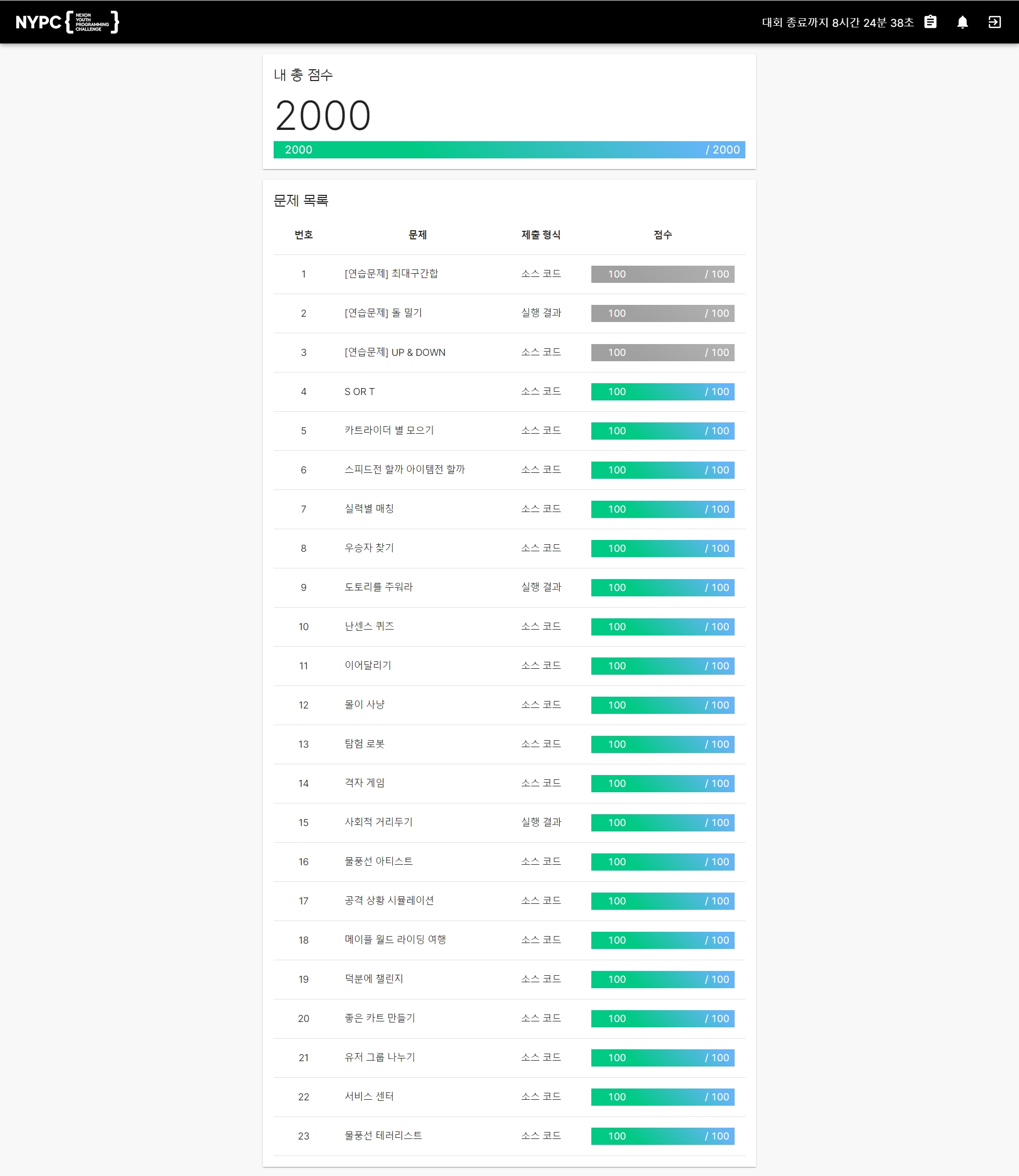Click the total score progress bar 2000
1019x1176 pixels.
[509, 150]
